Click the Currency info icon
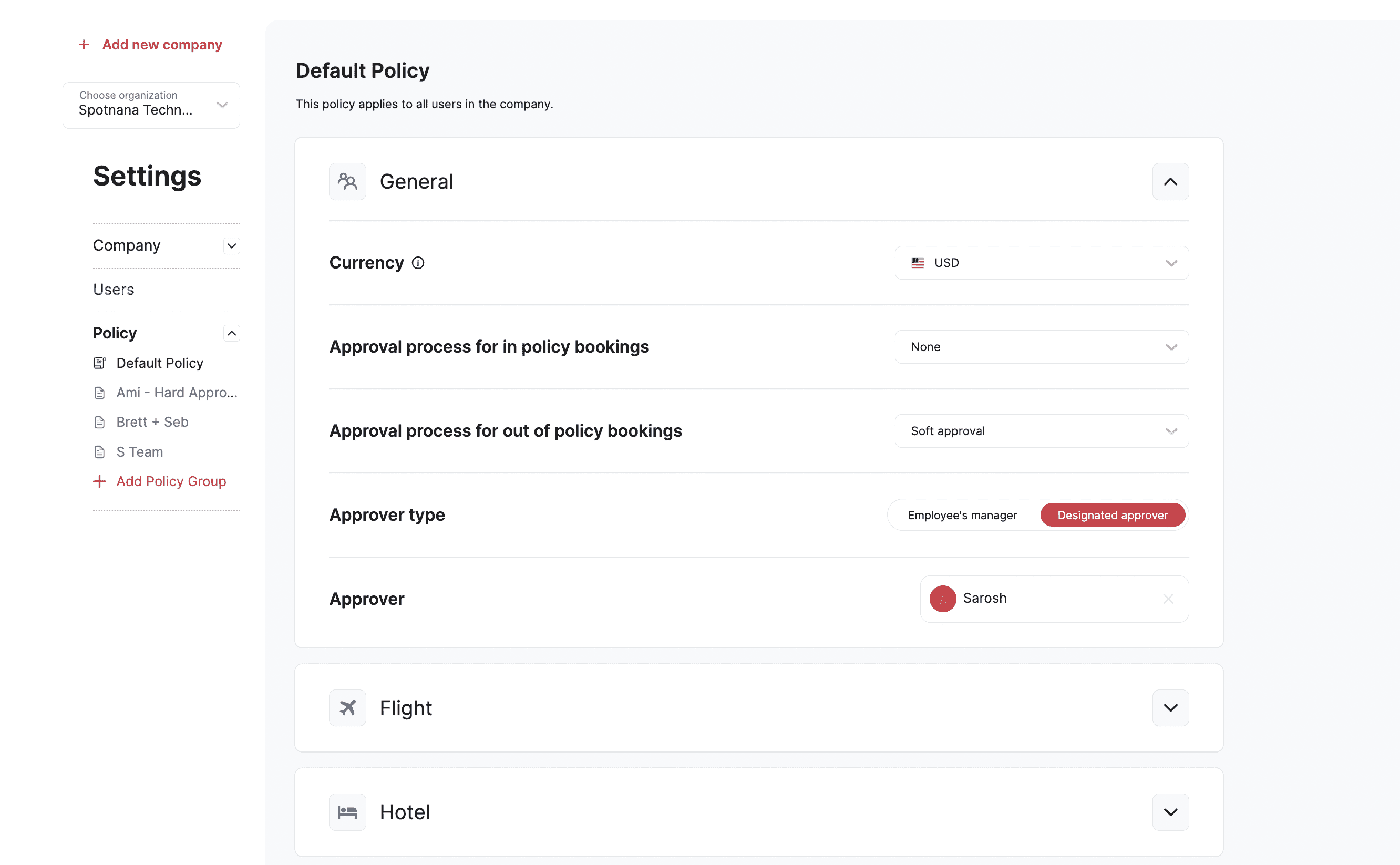 pyautogui.click(x=418, y=263)
